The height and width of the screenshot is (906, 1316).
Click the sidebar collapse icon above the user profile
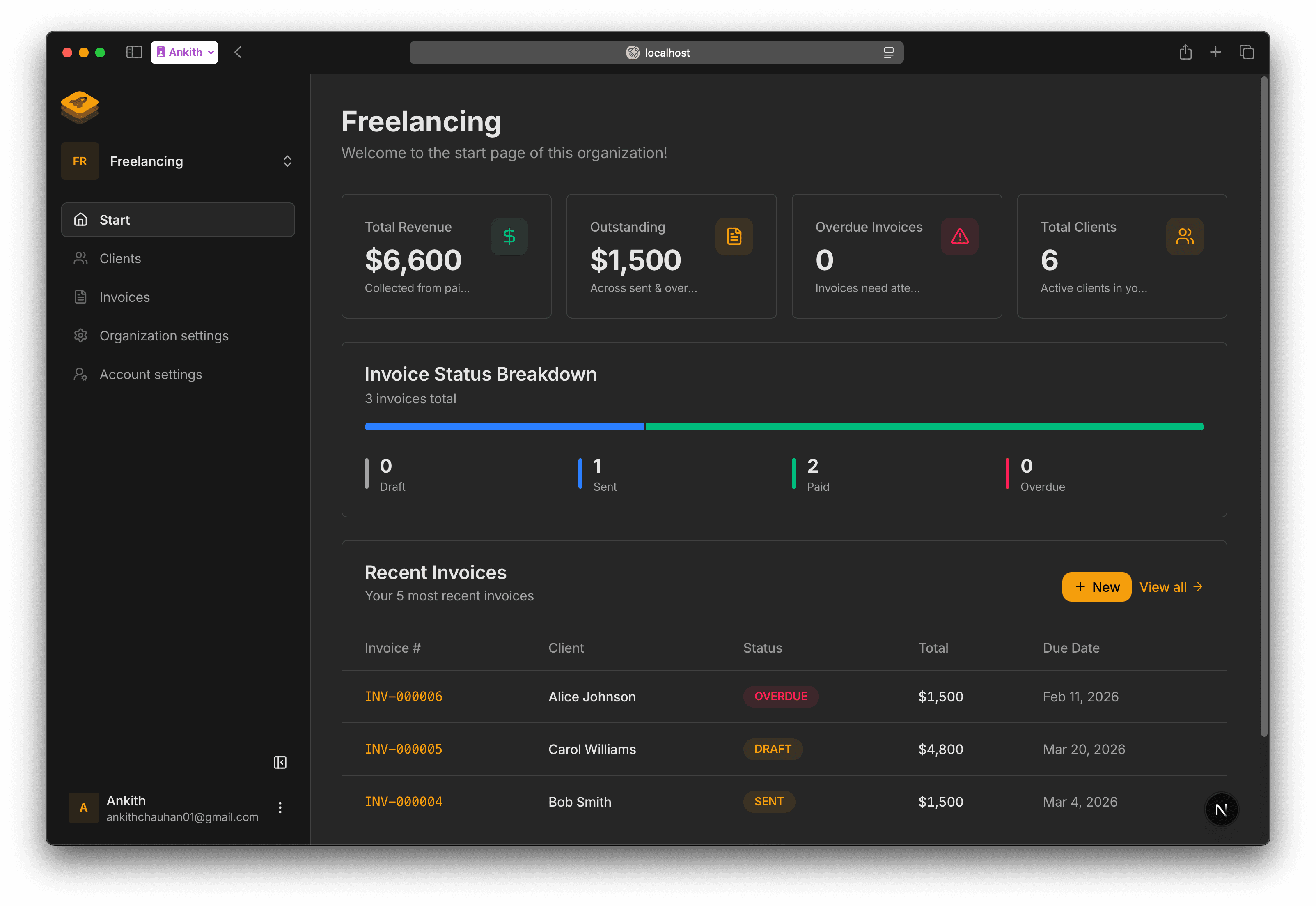pyautogui.click(x=280, y=762)
